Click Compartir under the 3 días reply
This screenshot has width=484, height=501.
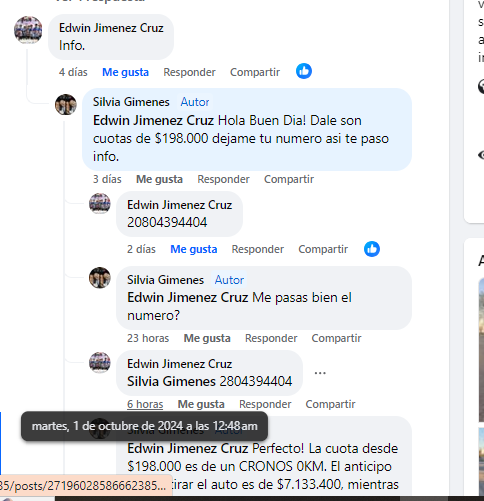[289, 179]
